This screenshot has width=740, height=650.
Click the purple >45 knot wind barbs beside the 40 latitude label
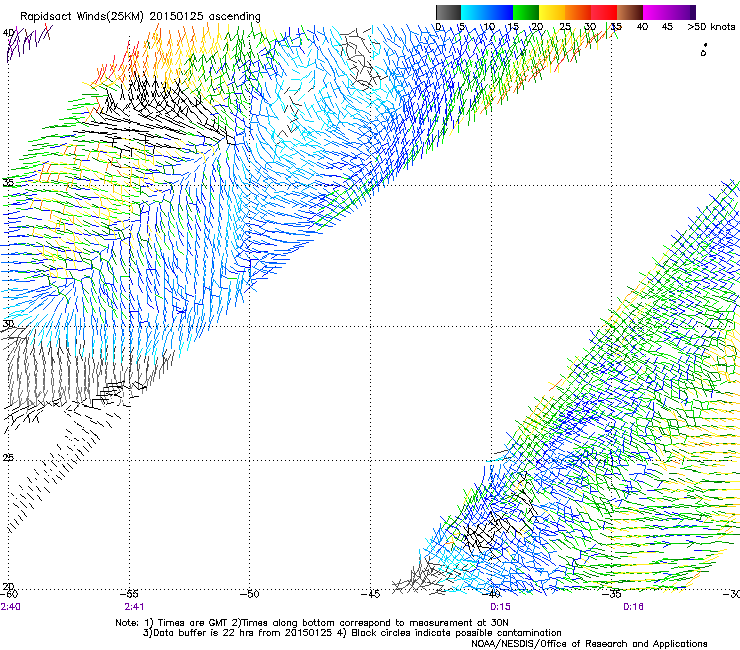(28, 42)
